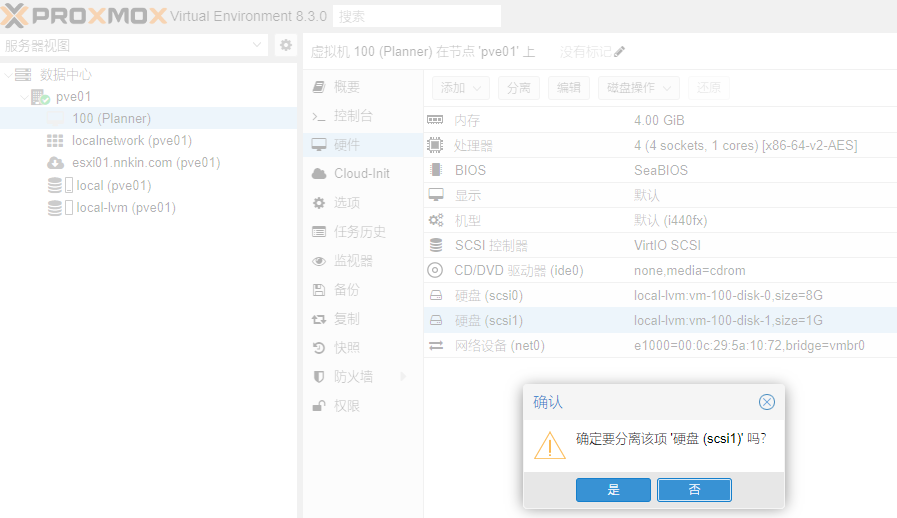
Task: Collapse the 数据中心 tree node
Action: 9,75
